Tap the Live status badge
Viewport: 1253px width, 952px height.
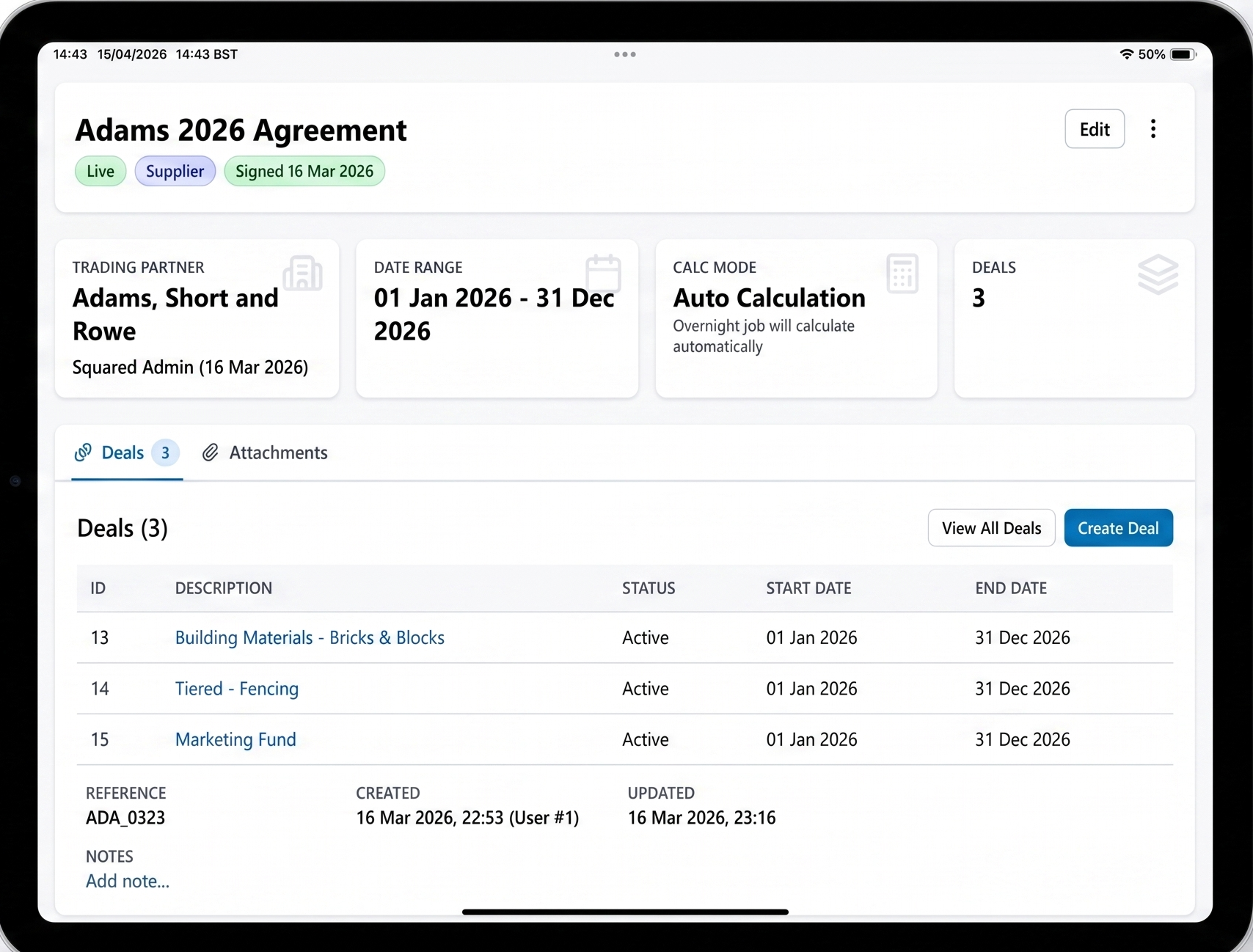[x=100, y=171]
